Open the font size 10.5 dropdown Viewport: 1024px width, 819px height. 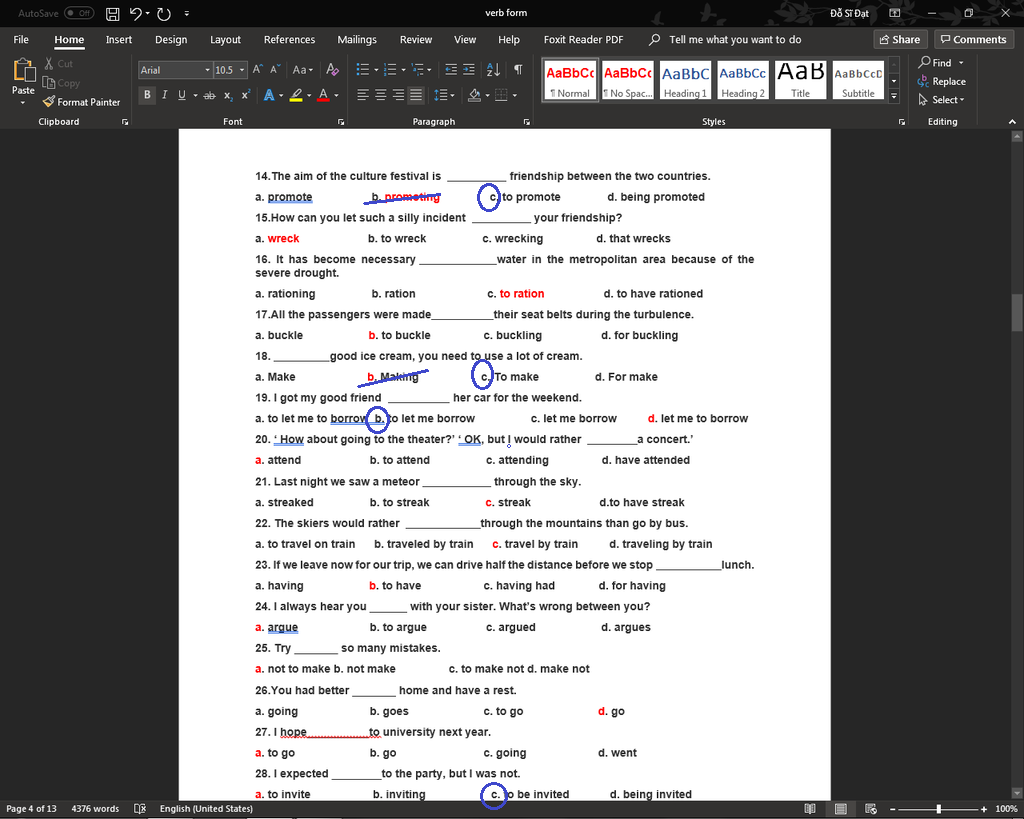[x=242, y=70]
